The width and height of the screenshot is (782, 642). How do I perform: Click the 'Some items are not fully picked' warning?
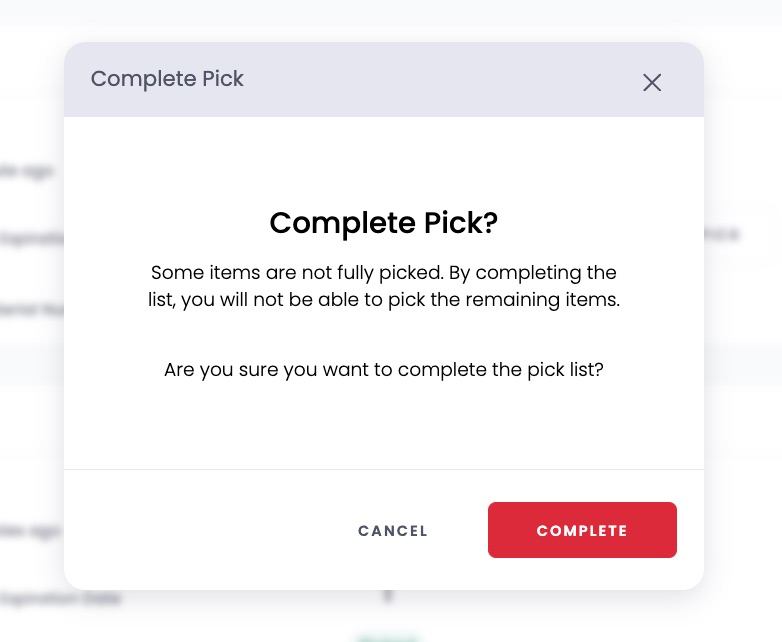[x=297, y=273]
